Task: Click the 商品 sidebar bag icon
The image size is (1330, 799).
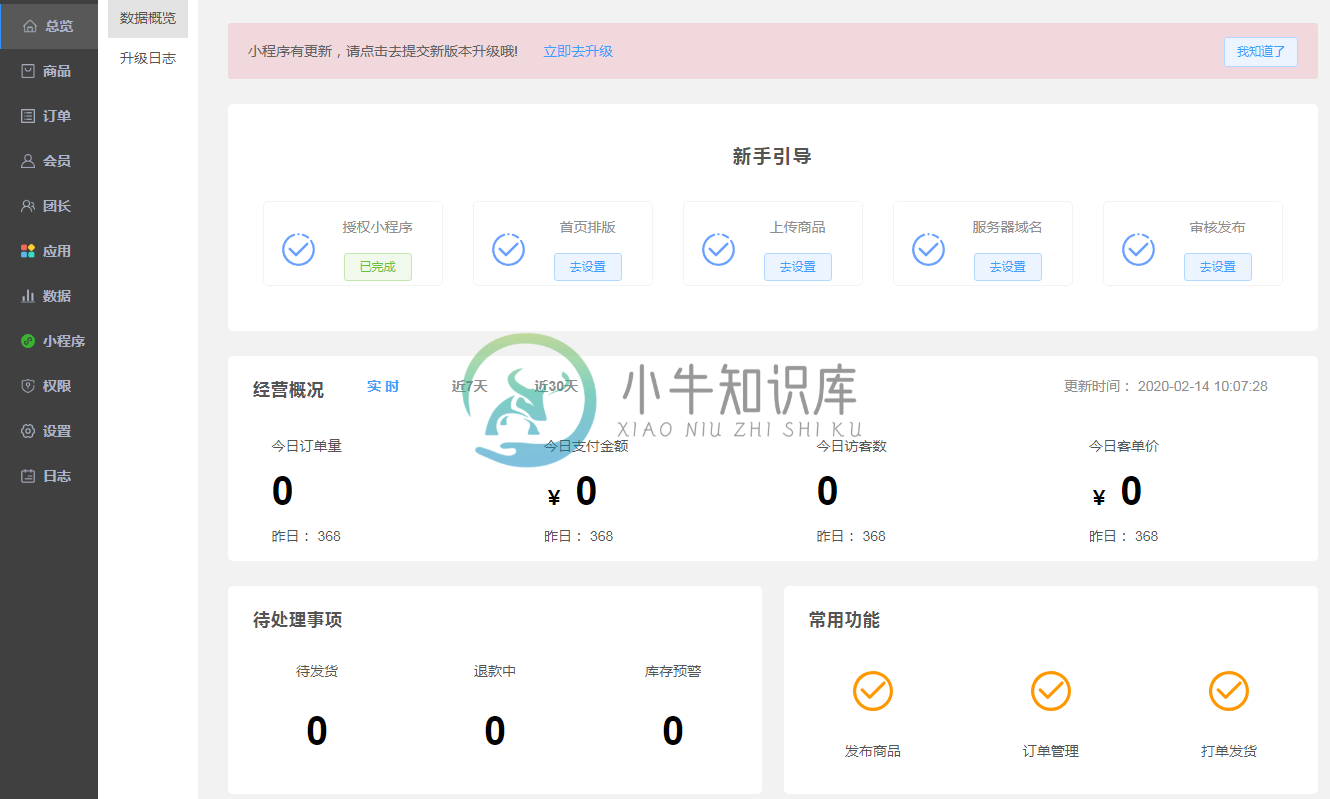Action: [x=28, y=71]
